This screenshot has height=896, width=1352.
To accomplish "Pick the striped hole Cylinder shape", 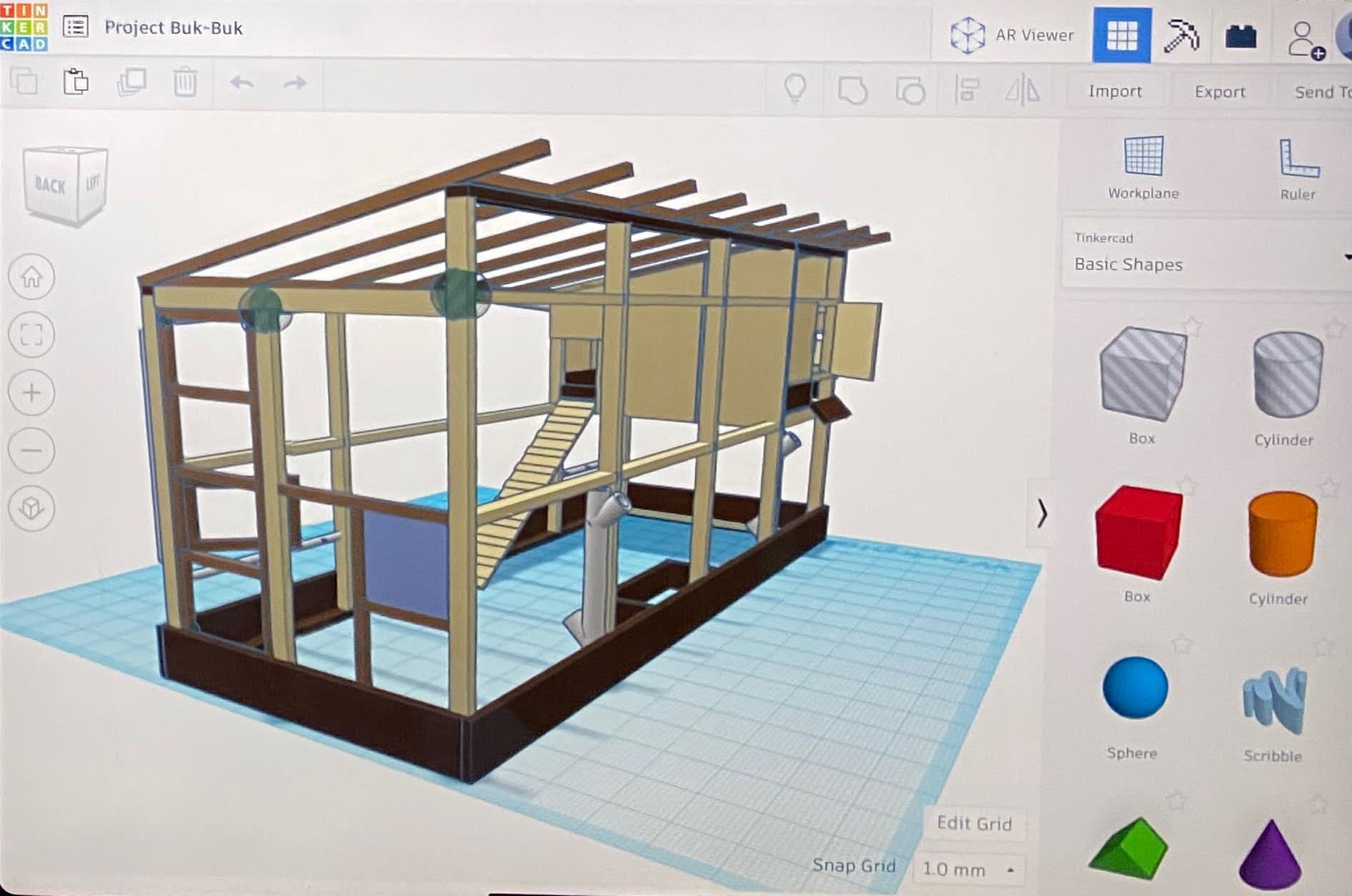I will (1287, 373).
